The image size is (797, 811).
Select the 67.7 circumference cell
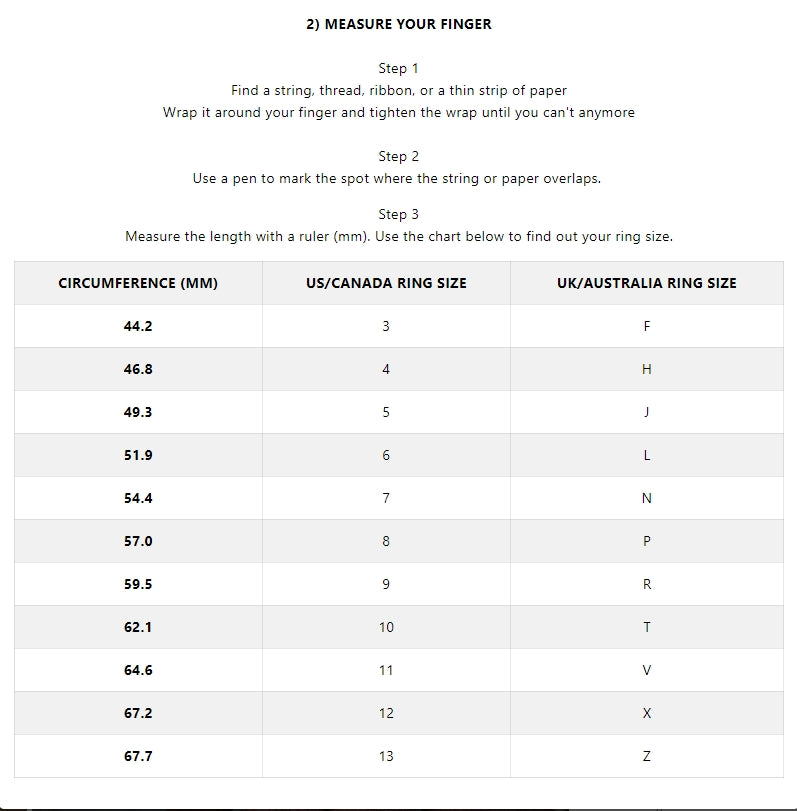click(x=138, y=756)
